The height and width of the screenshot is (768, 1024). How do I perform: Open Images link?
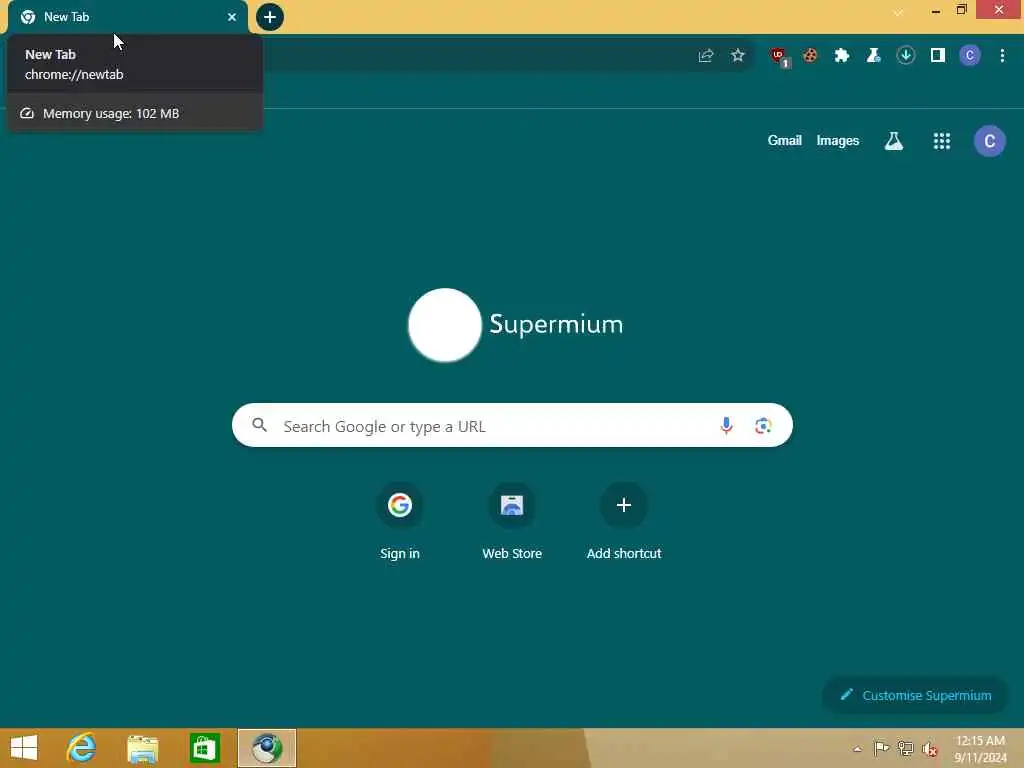coord(837,140)
